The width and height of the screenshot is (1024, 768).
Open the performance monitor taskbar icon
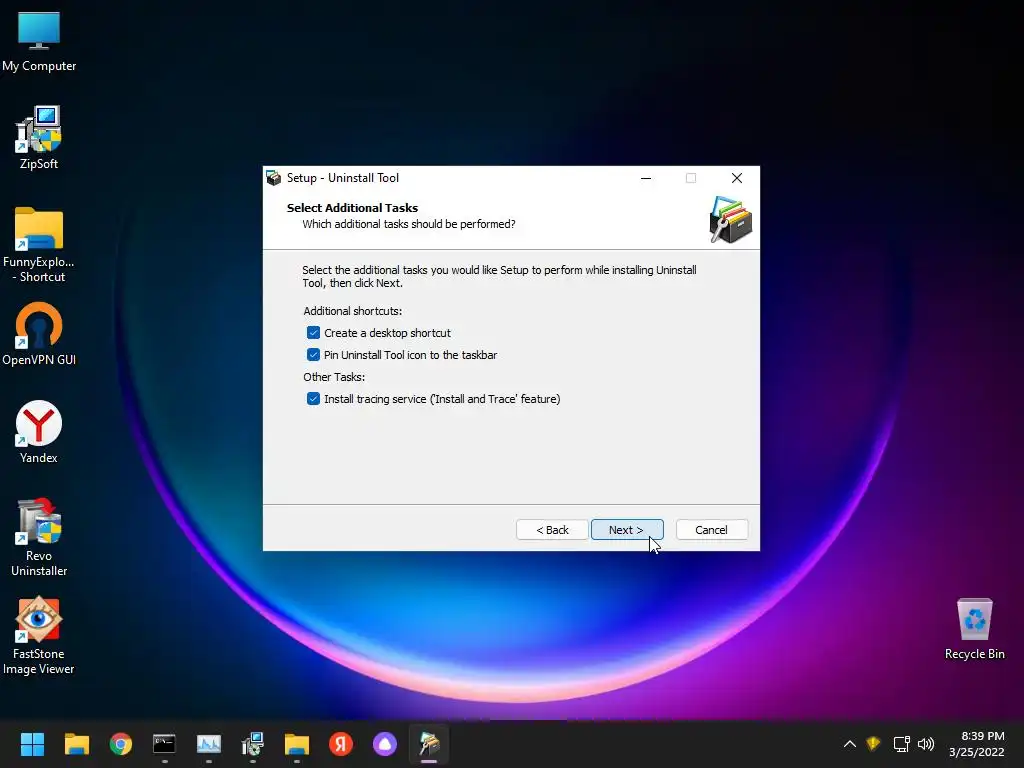(x=209, y=744)
